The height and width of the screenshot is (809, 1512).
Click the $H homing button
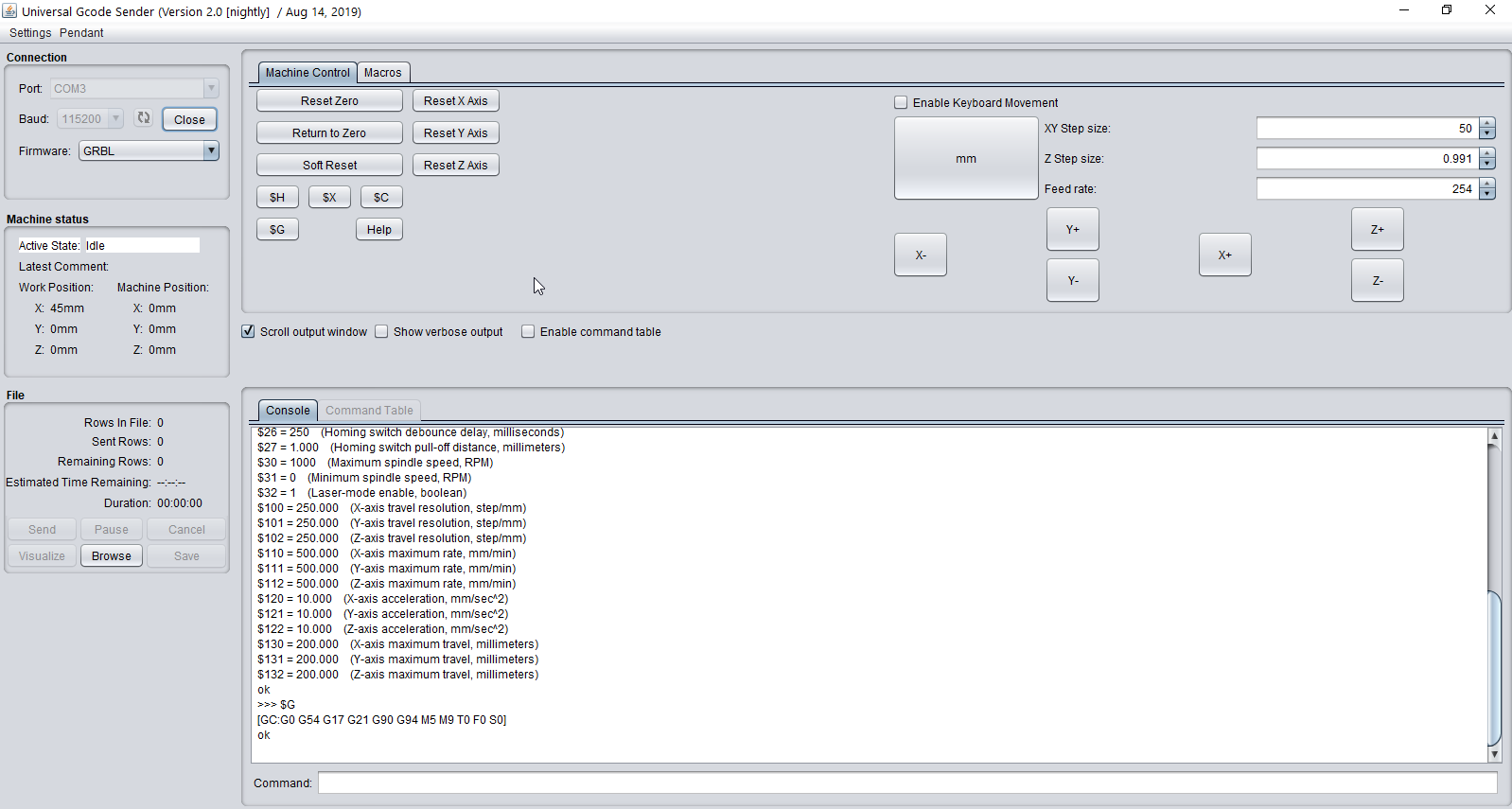(277, 198)
